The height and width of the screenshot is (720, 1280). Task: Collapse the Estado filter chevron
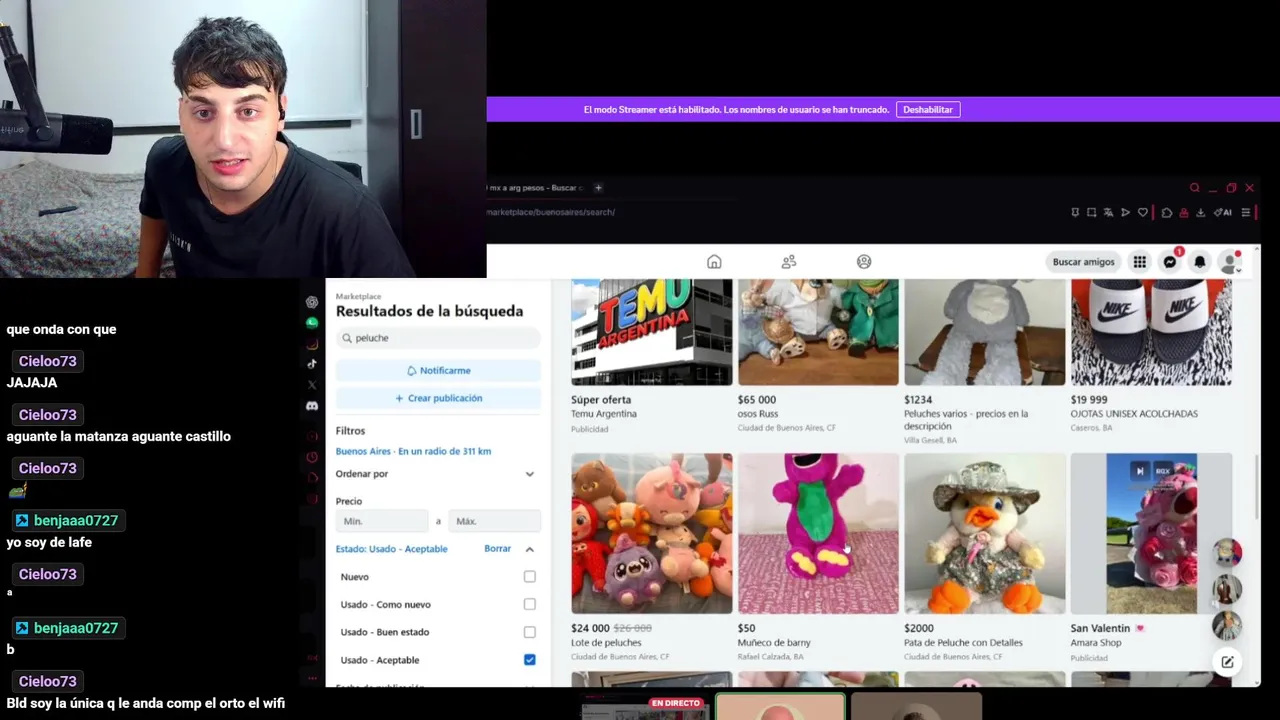tap(530, 549)
